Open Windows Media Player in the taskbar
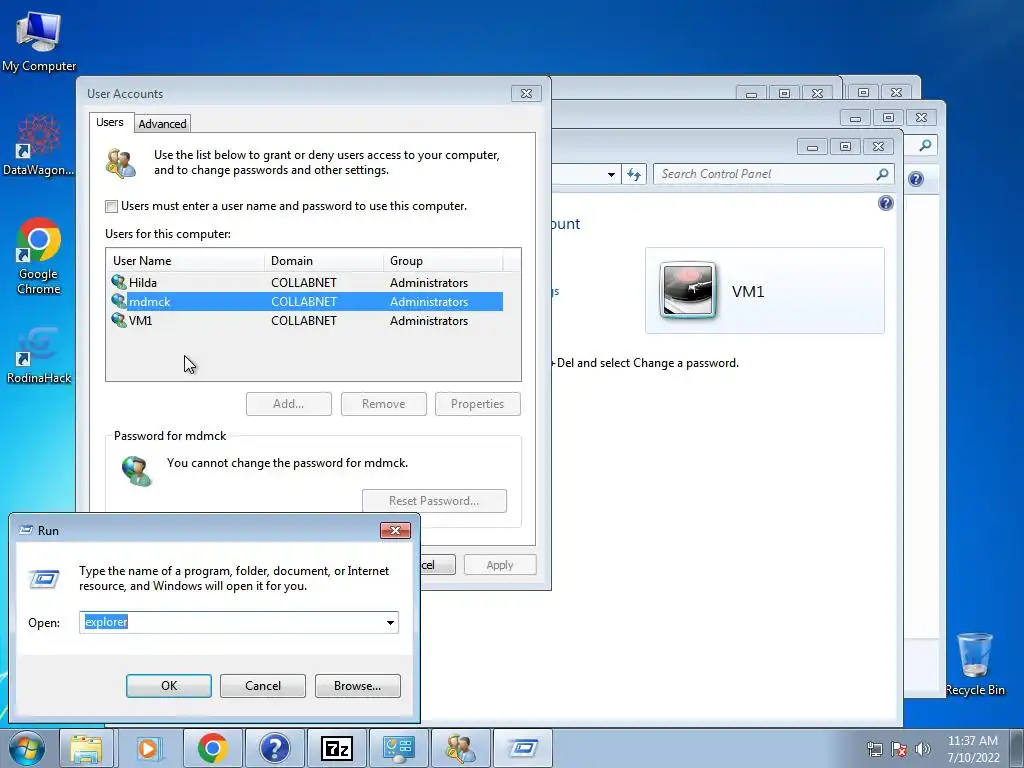Viewport: 1024px width, 768px height. (x=148, y=748)
